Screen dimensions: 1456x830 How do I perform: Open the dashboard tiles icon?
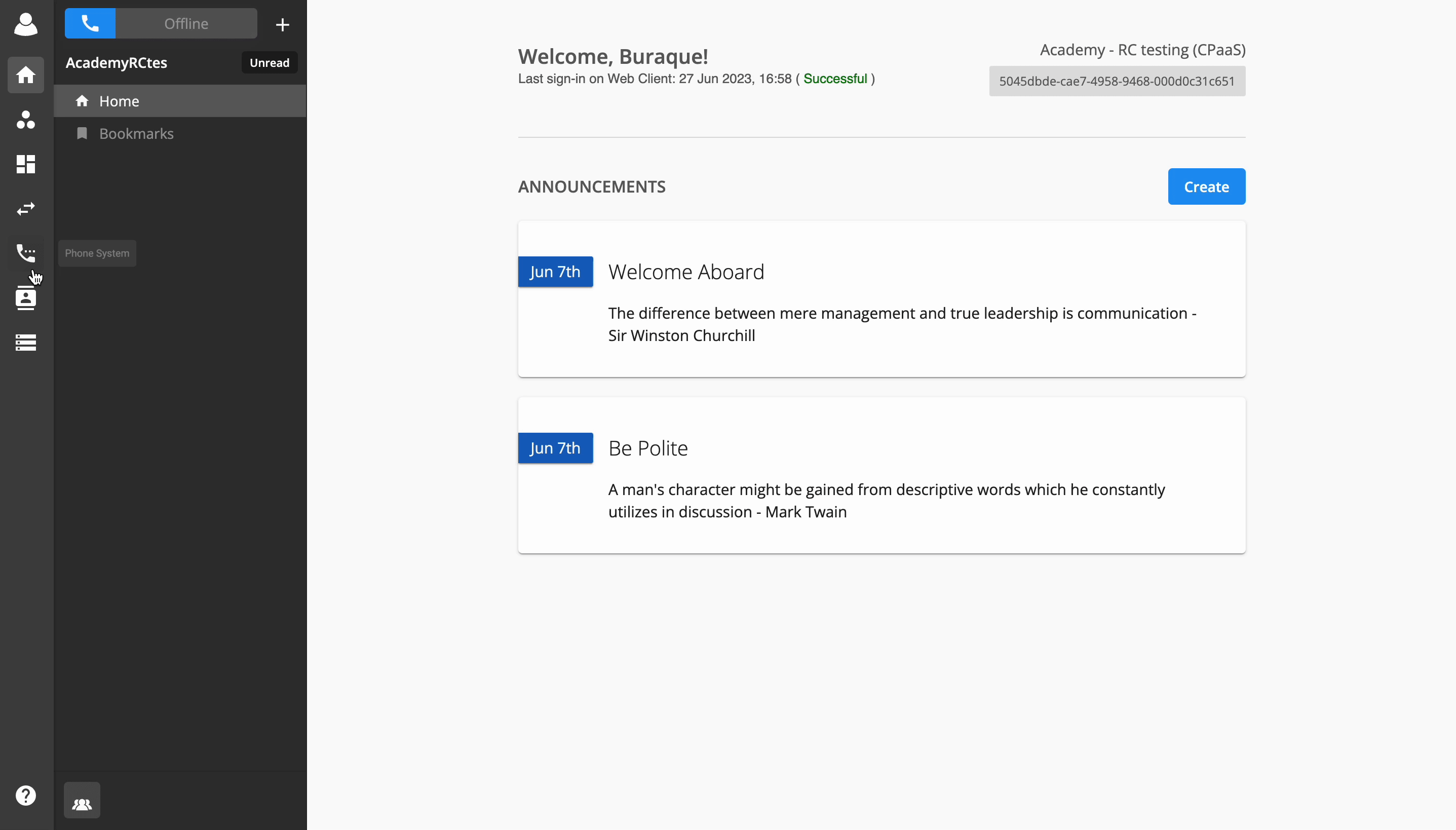(26, 164)
